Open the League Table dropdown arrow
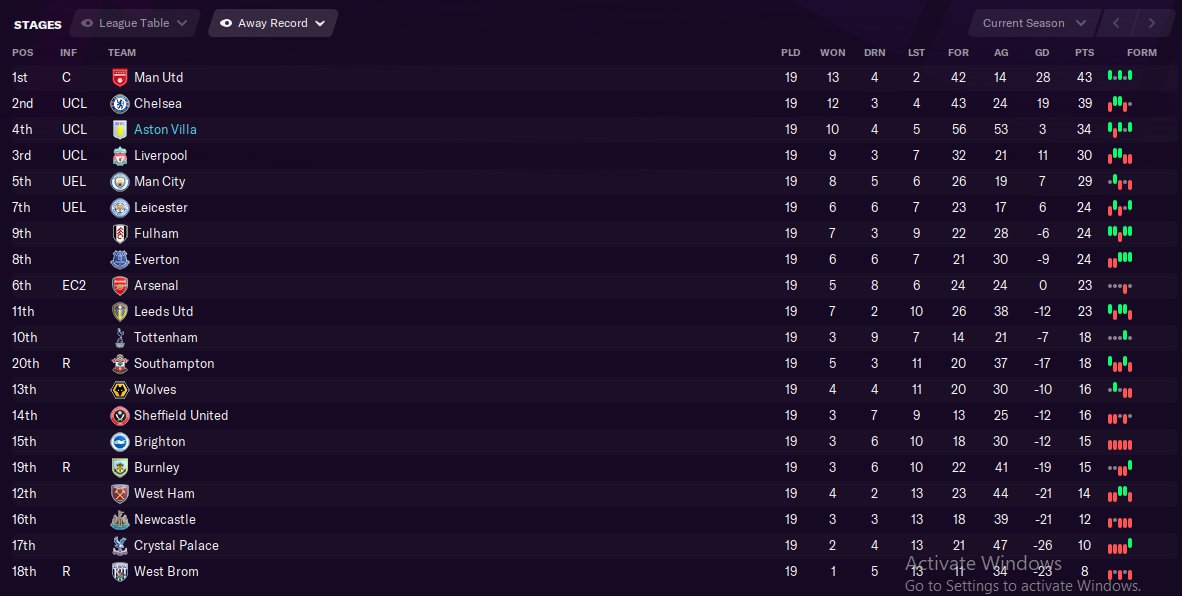The width and height of the screenshot is (1182, 596). click(x=181, y=23)
